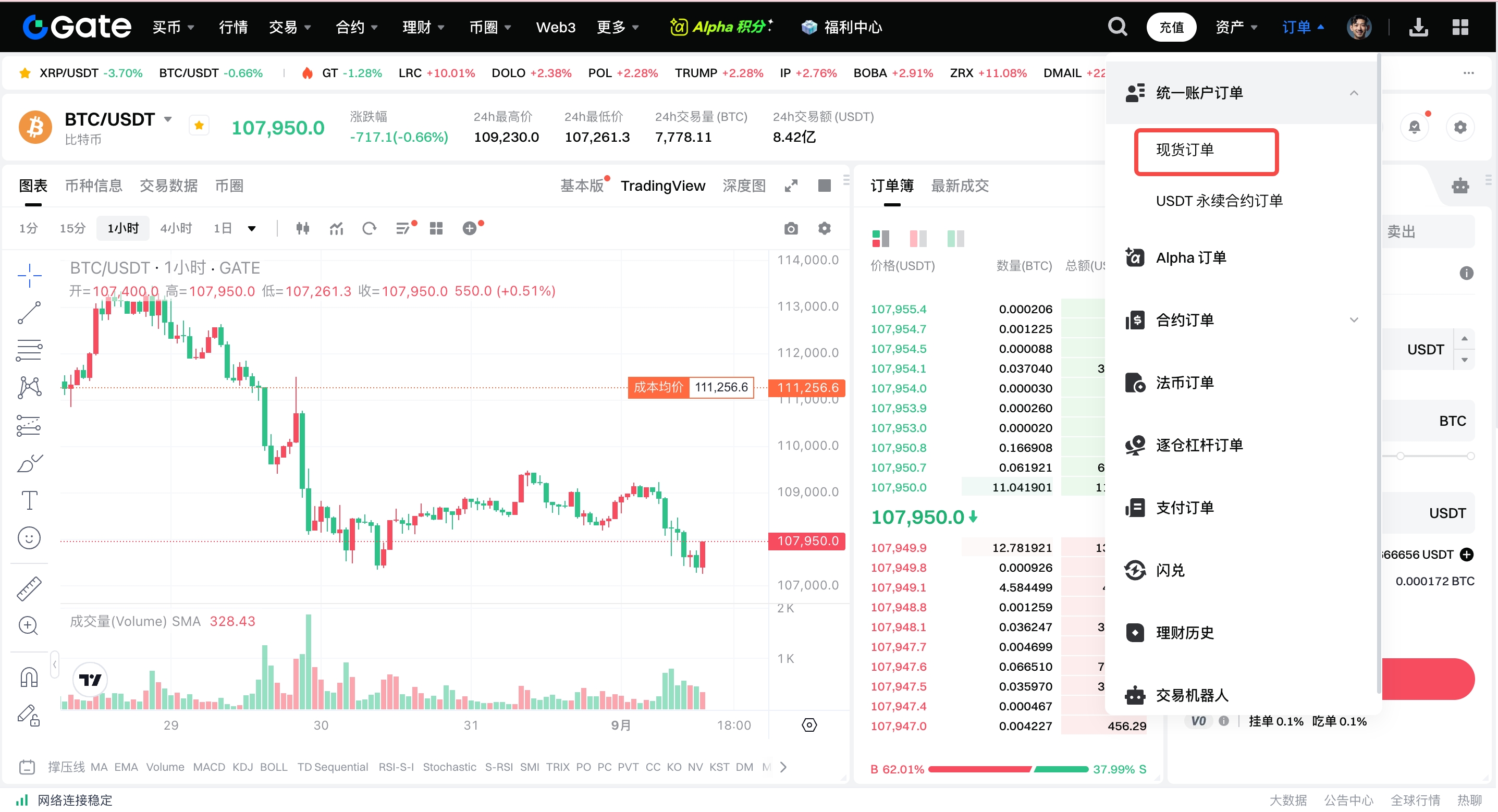Select the ruler measure tool
The width and height of the screenshot is (1498, 812).
[x=29, y=588]
